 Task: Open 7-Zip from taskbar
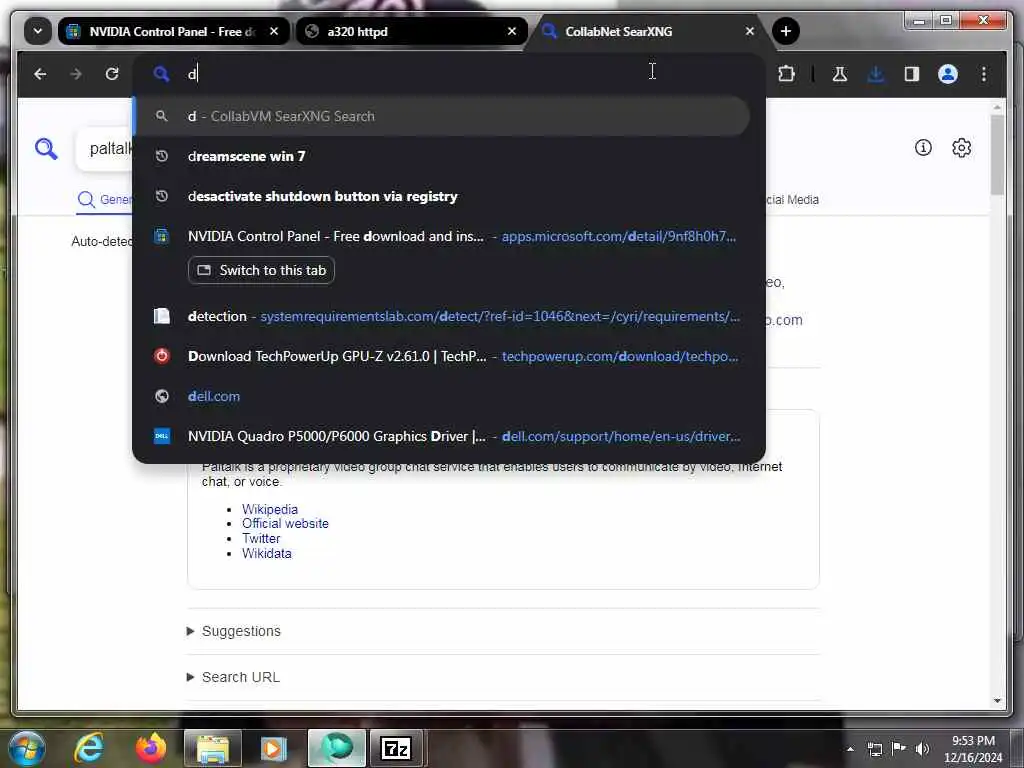[x=396, y=748]
